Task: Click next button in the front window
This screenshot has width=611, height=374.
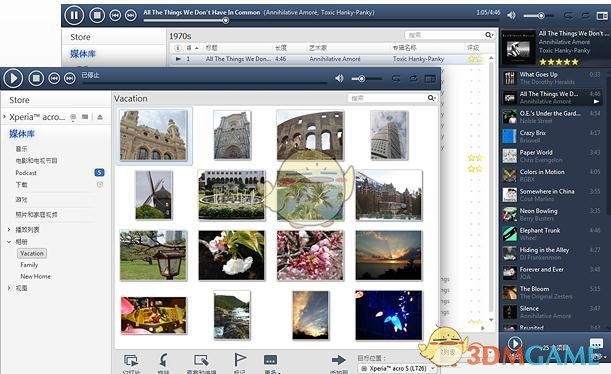Action: click(69, 78)
